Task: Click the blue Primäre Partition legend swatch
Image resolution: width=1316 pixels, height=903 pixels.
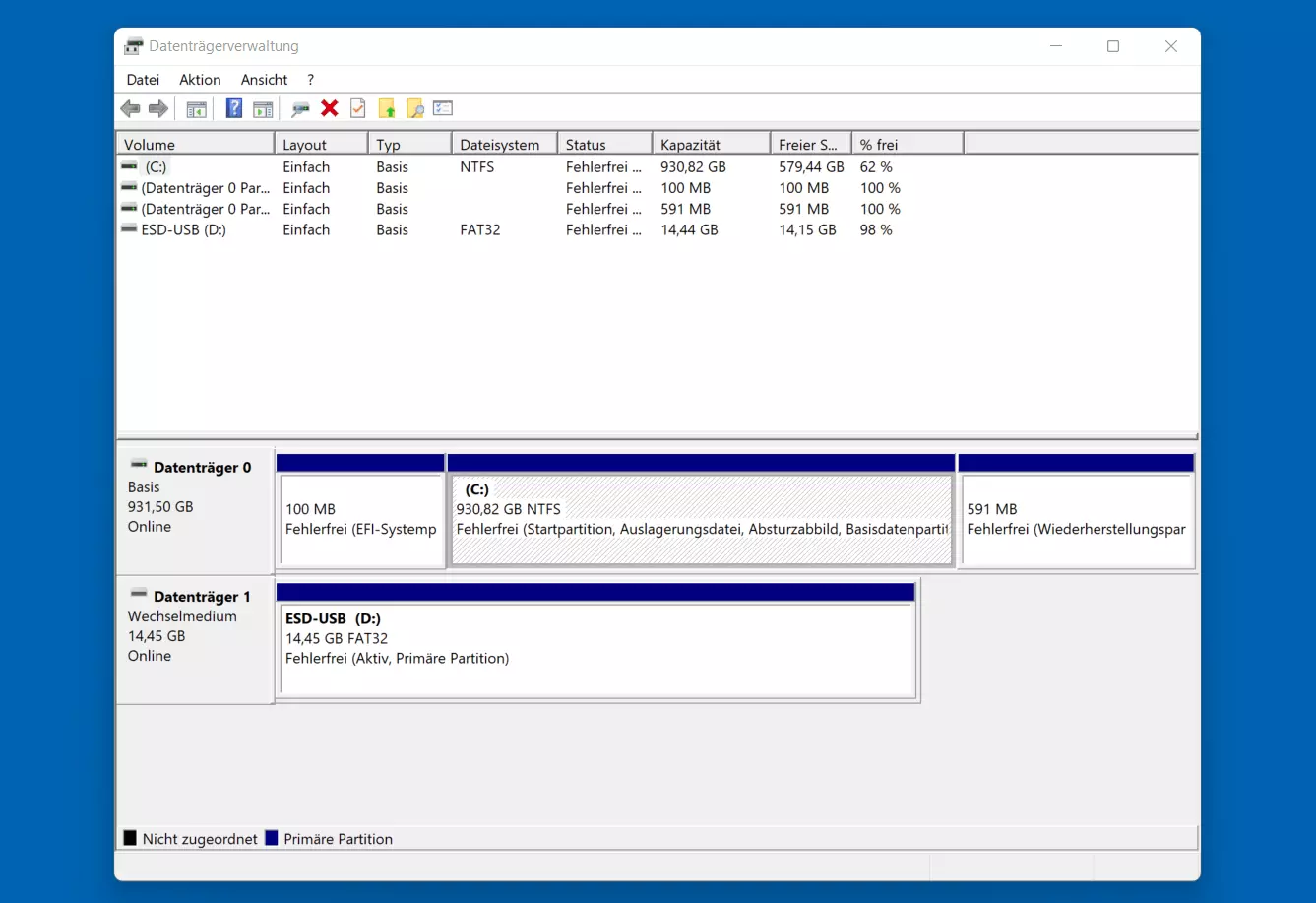Action: click(272, 838)
